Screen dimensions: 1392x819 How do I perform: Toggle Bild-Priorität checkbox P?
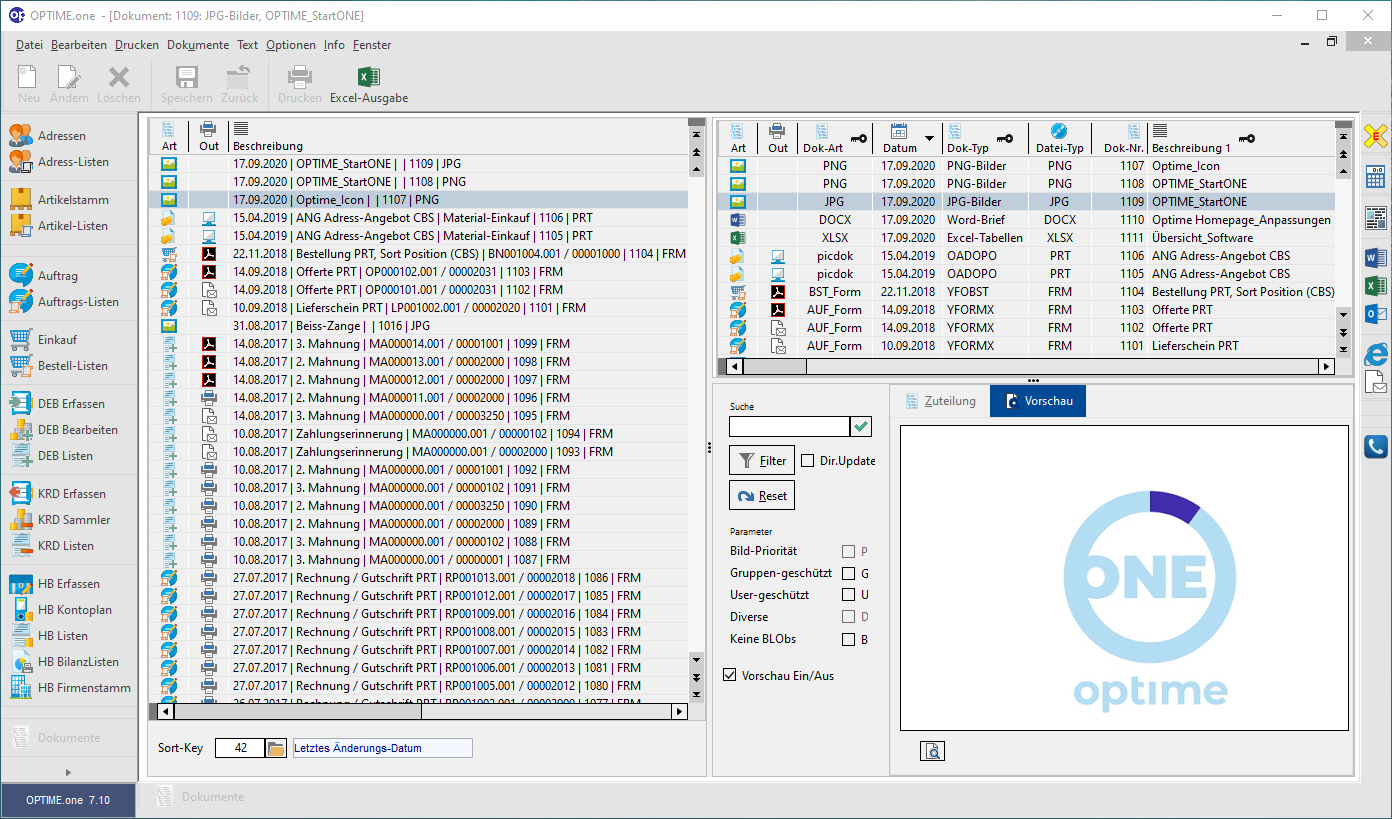point(848,551)
